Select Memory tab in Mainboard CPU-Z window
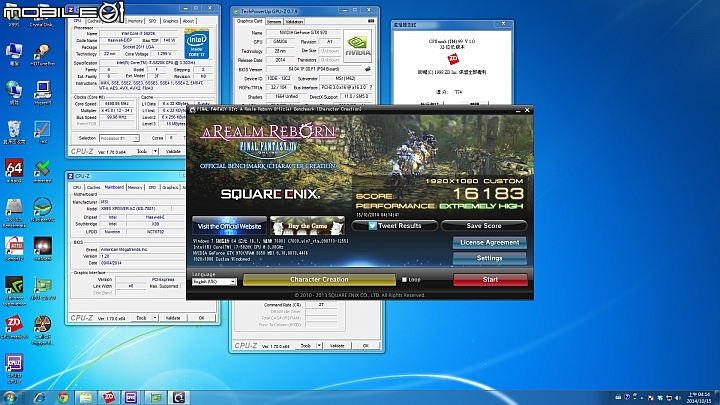 (135, 187)
